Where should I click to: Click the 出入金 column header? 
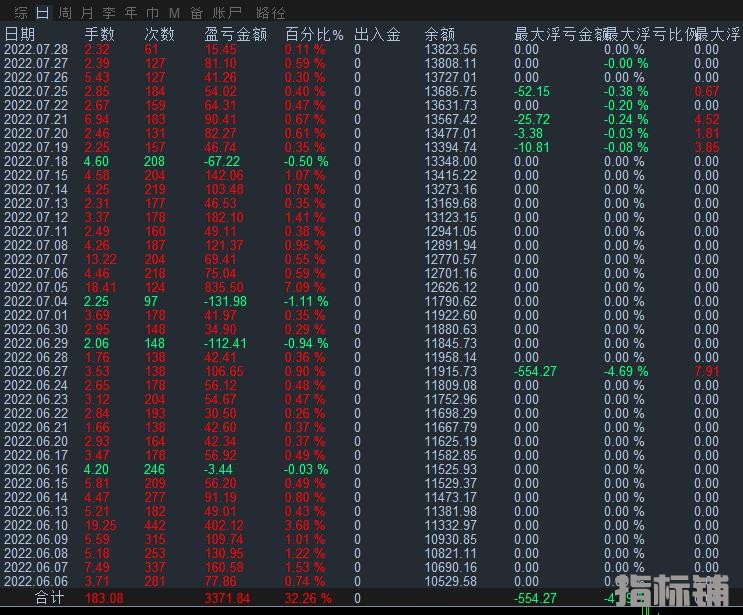(377, 34)
